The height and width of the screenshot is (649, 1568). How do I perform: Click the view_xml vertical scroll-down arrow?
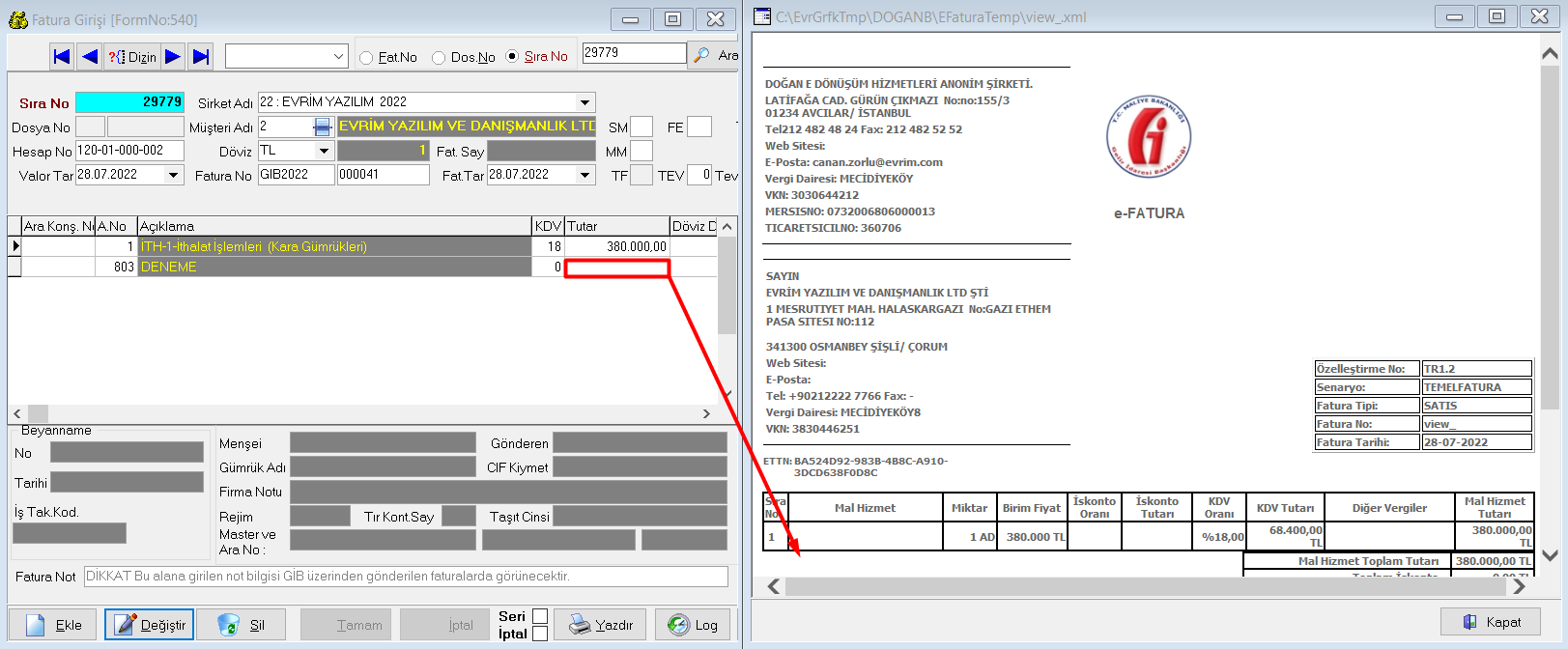[x=1550, y=555]
